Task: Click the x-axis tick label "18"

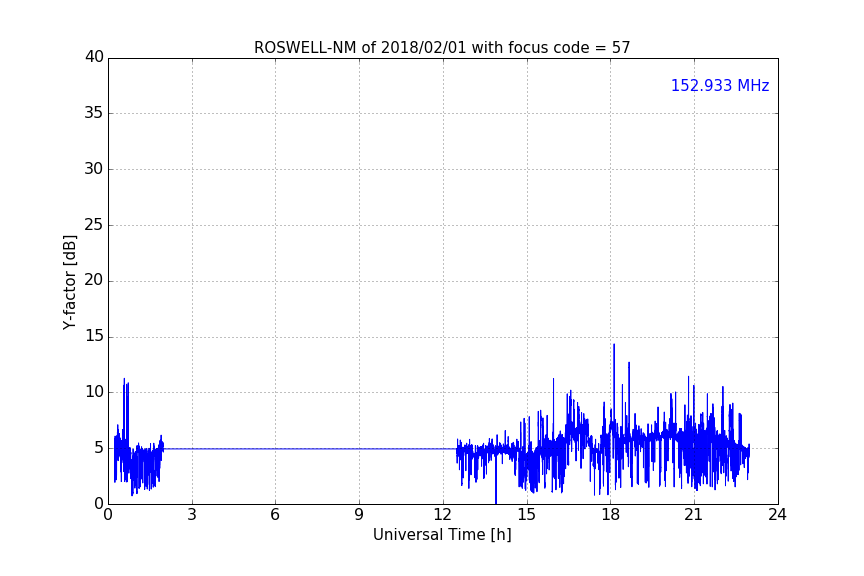Action: pyautogui.click(x=611, y=515)
